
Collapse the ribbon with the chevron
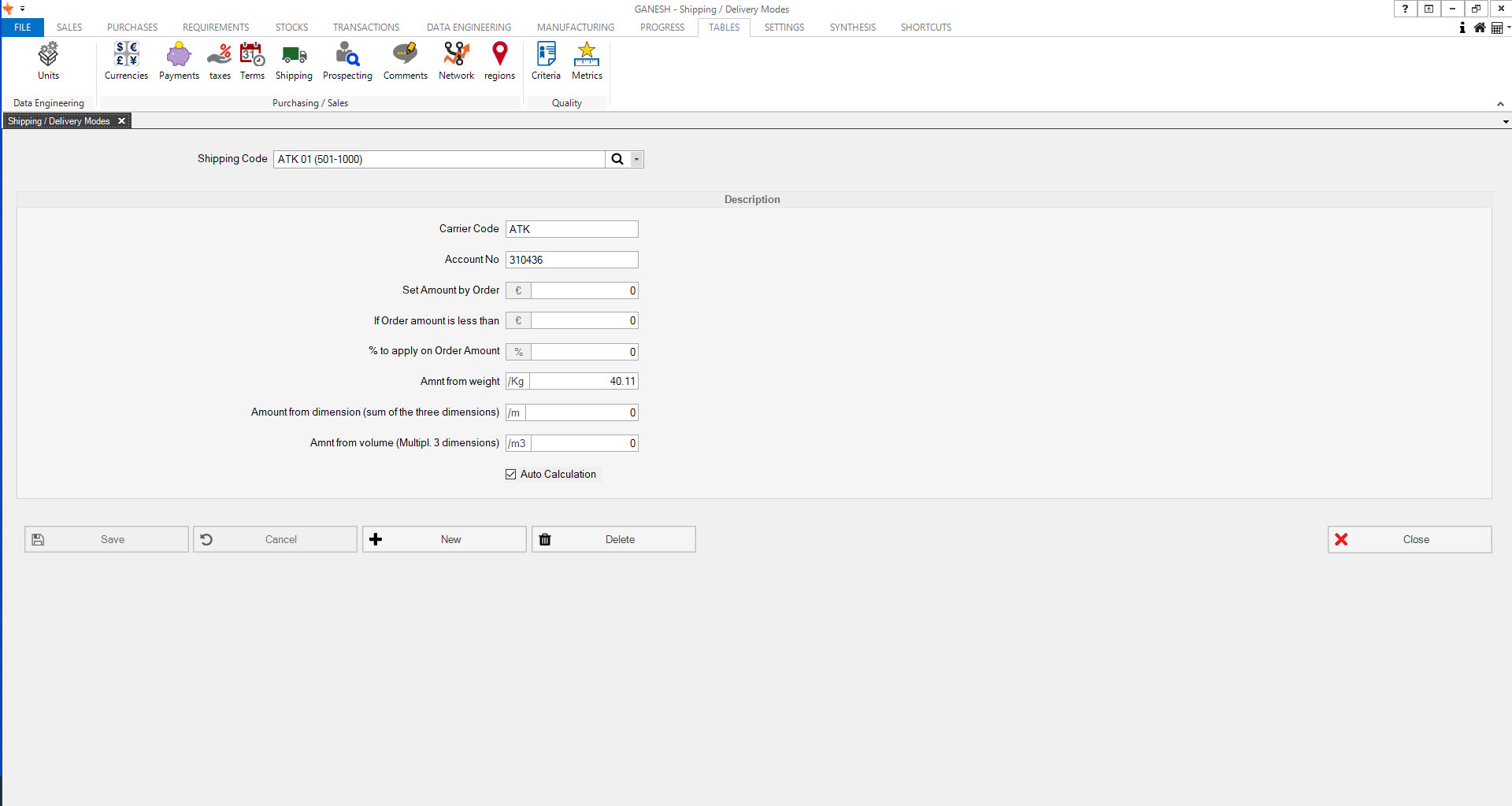click(x=1500, y=104)
